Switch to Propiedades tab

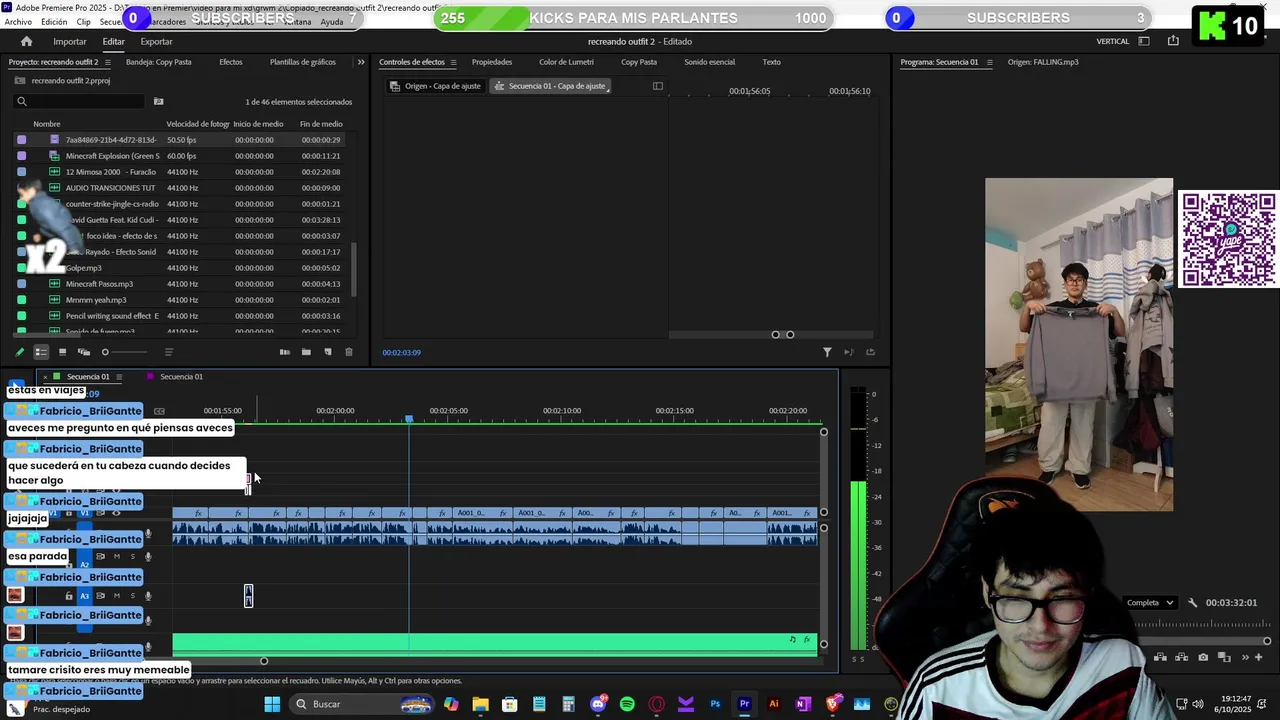click(492, 62)
